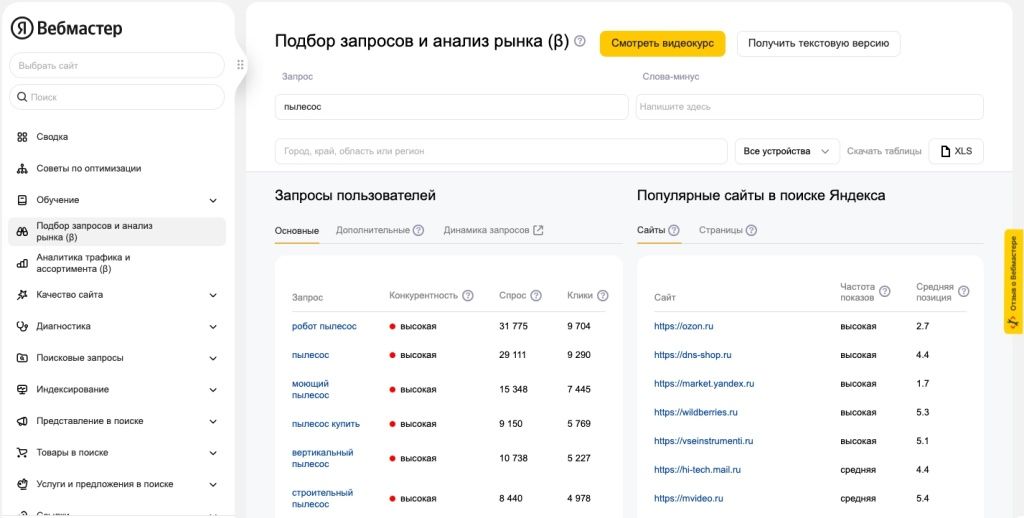The image size is (1024, 518).
Task: Download table with the XLS button
Action: pos(956,151)
